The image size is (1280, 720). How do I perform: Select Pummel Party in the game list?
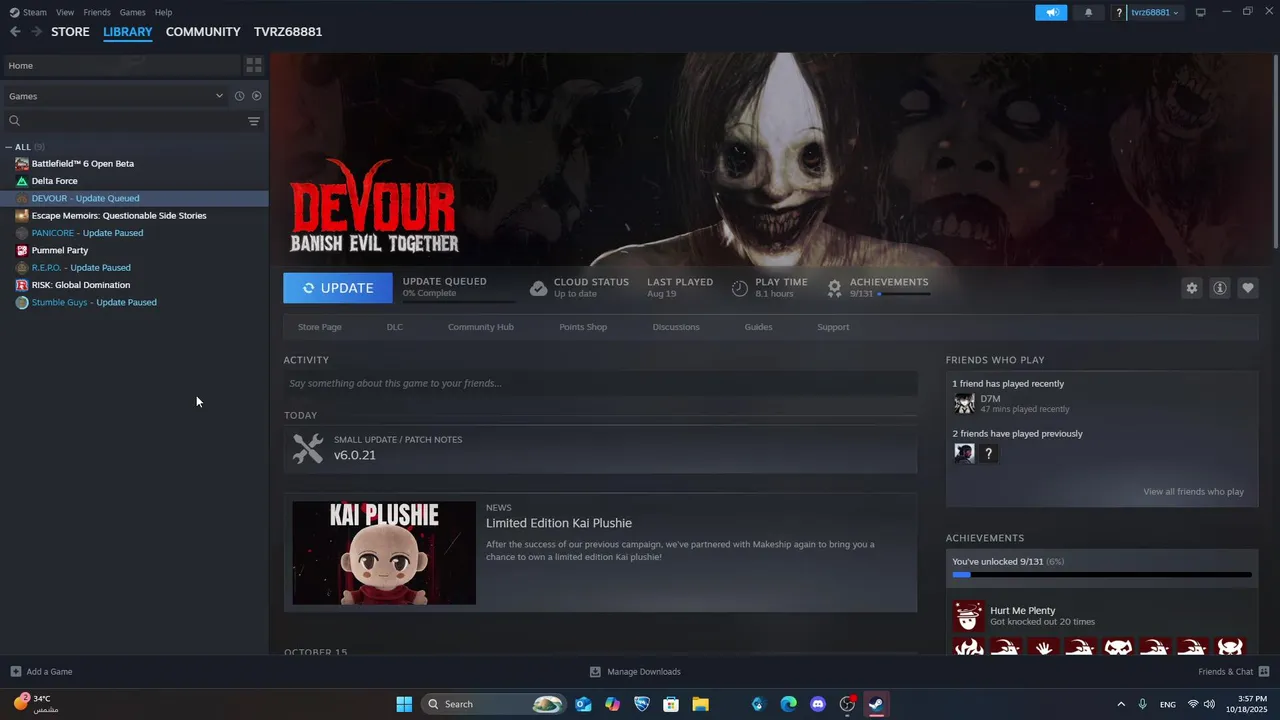tap(134, 250)
